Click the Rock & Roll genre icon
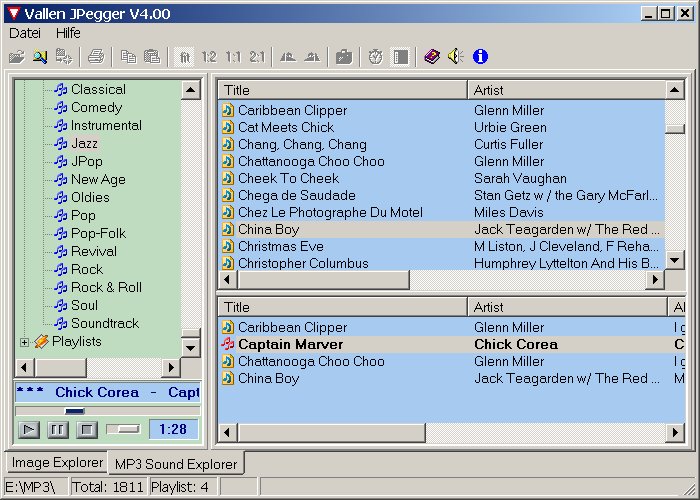 click(x=61, y=287)
